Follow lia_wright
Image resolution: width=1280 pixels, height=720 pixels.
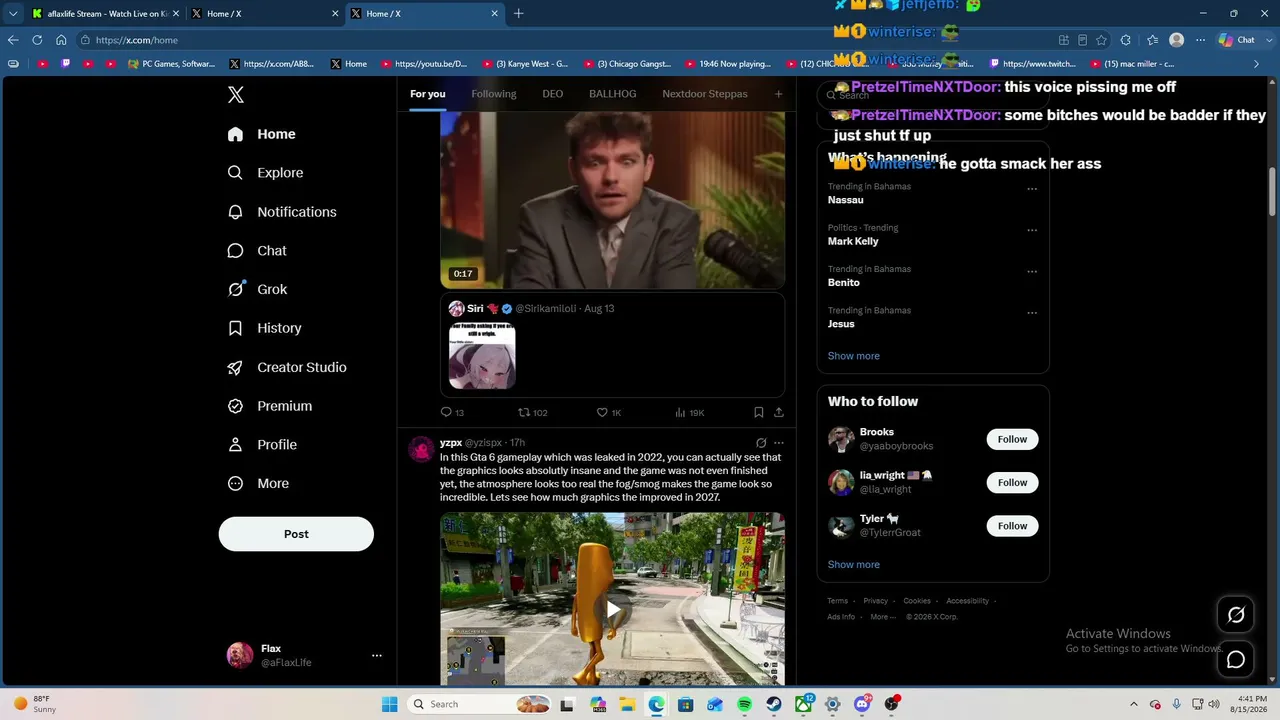[x=1012, y=482]
